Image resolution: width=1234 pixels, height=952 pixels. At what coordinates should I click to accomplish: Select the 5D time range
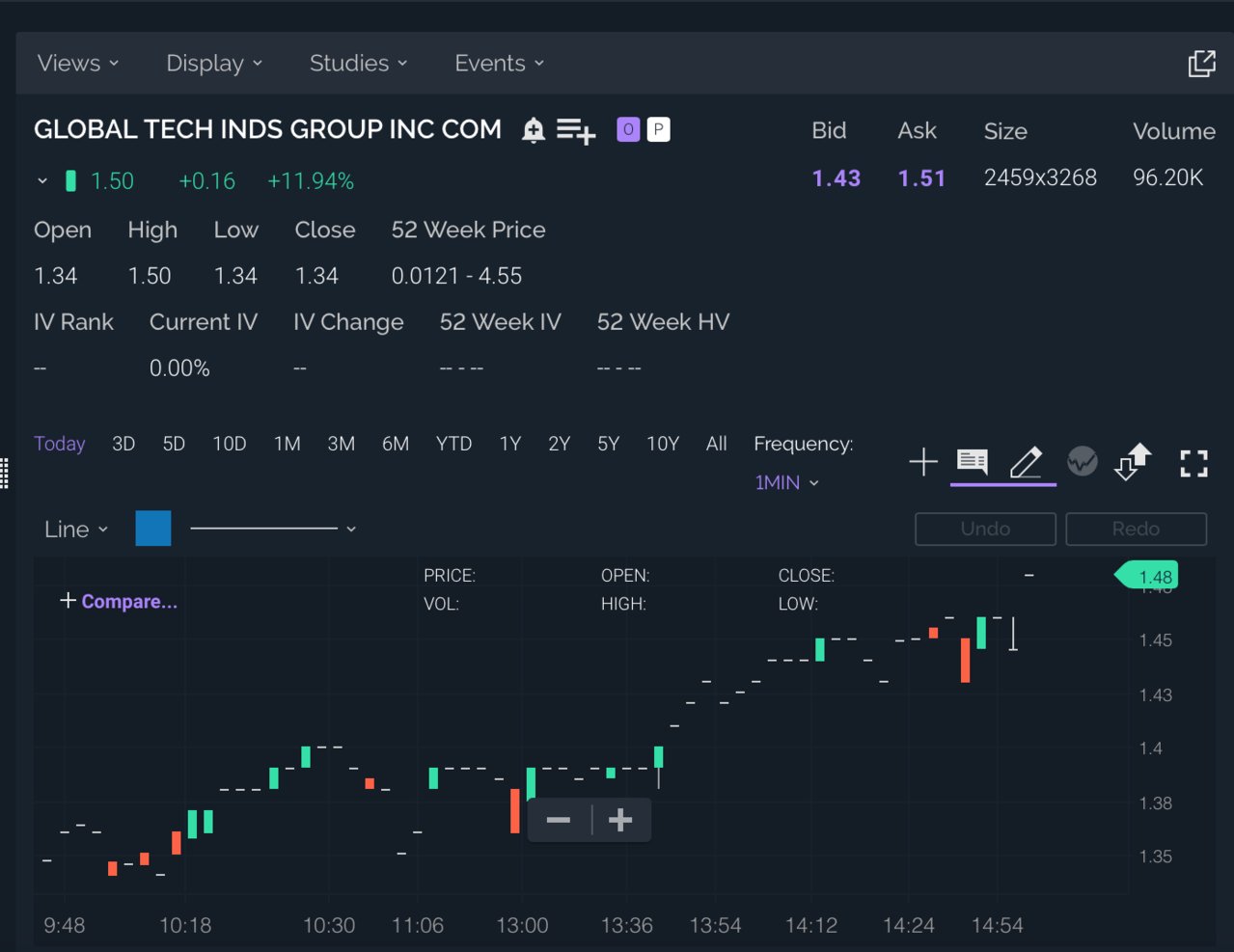click(174, 444)
